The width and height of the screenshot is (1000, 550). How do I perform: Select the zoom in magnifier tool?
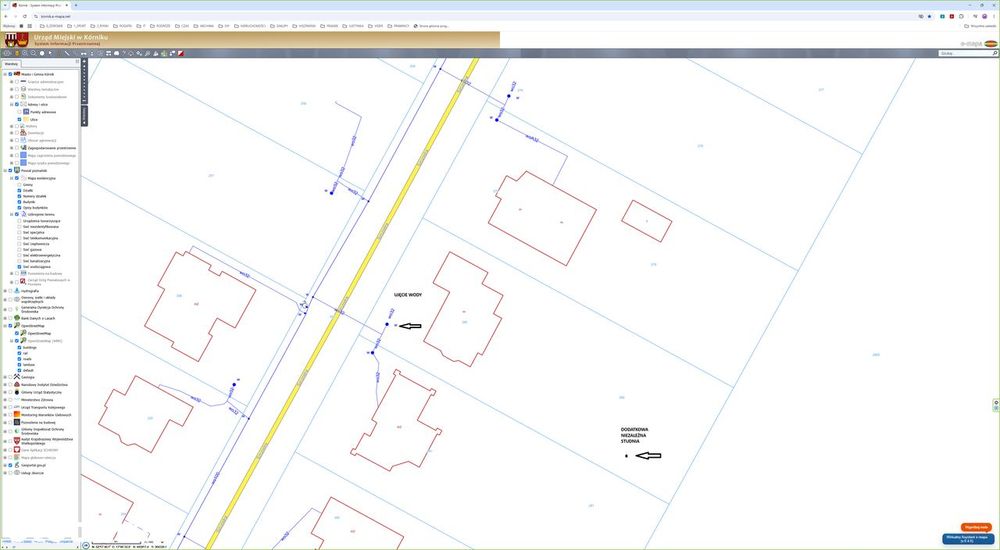tap(25, 54)
